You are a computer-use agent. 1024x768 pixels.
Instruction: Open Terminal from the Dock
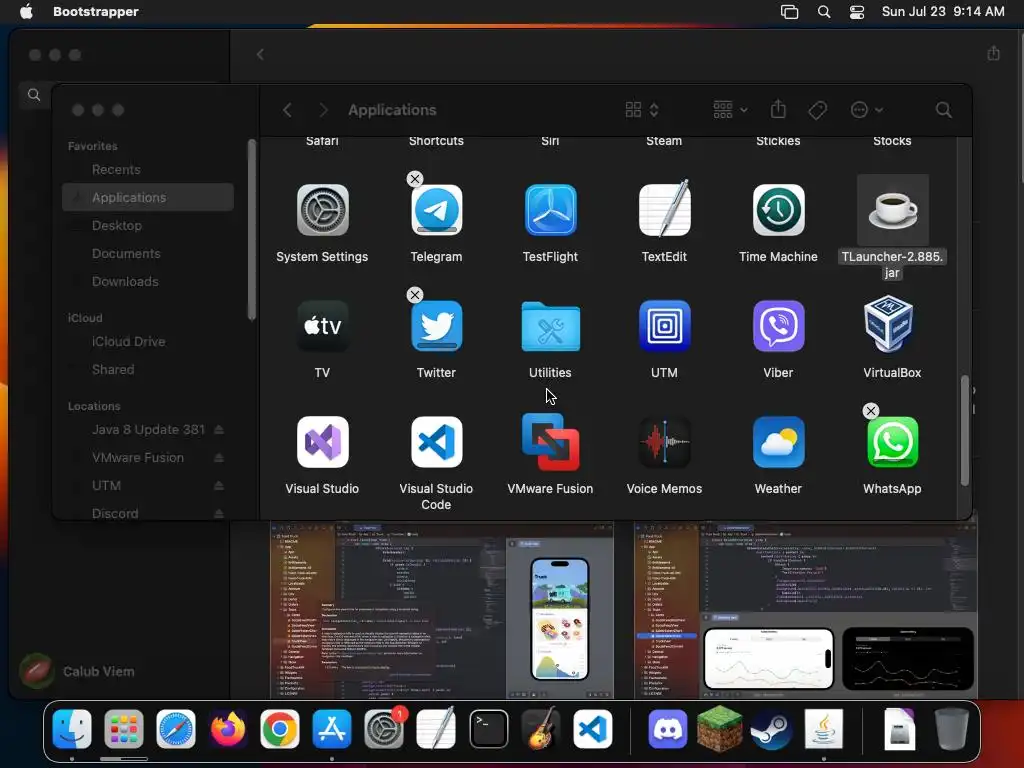tap(488, 729)
